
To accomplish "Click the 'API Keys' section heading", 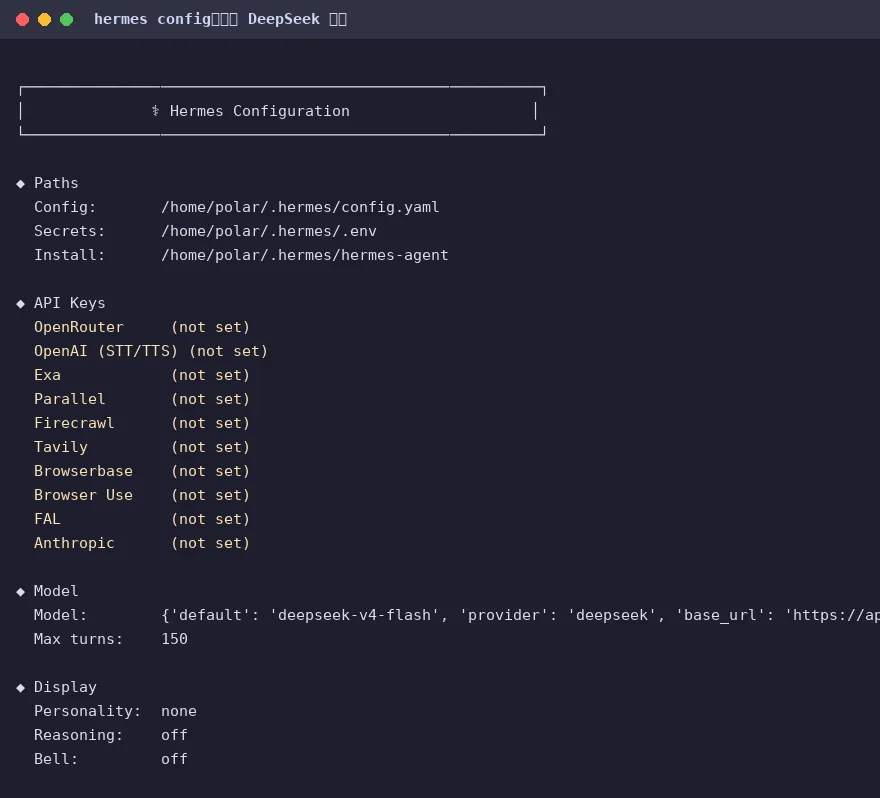I will point(70,303).
